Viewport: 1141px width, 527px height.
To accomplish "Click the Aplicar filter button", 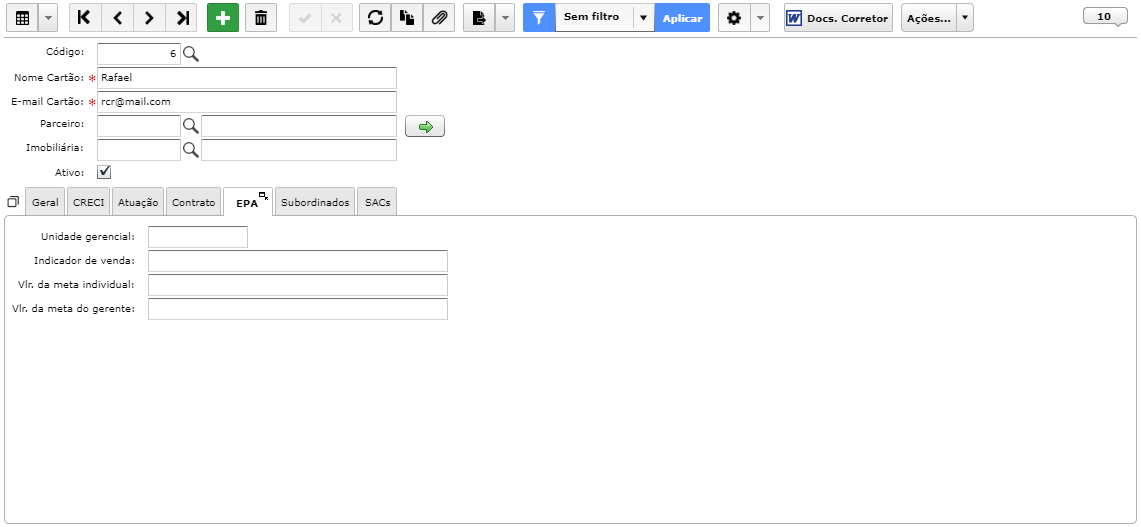I will pyautogui.click(x=683, y=18).
